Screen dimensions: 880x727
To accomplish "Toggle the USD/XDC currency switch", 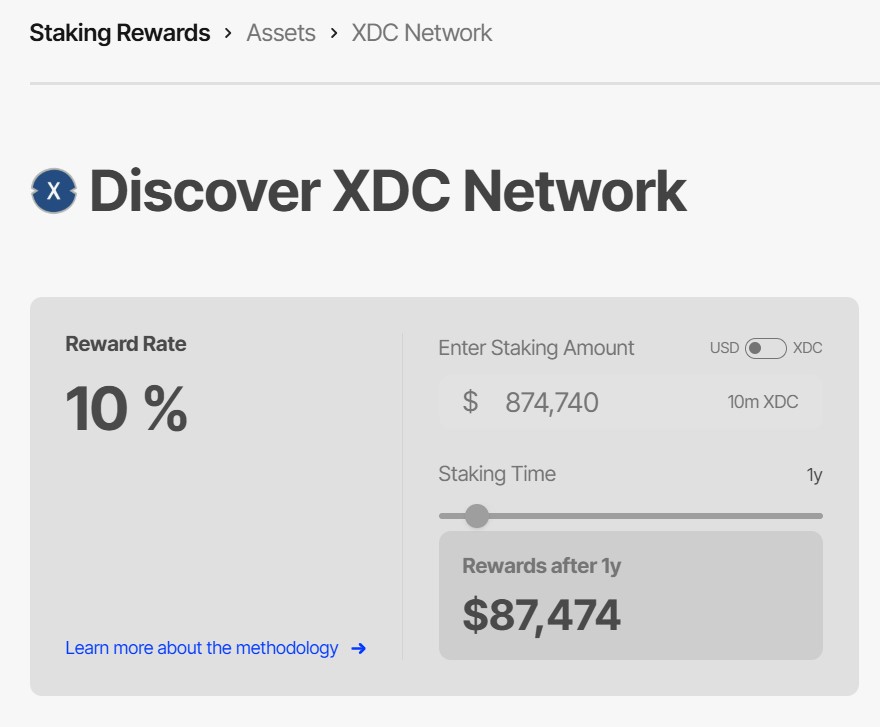I will point(766,348).
